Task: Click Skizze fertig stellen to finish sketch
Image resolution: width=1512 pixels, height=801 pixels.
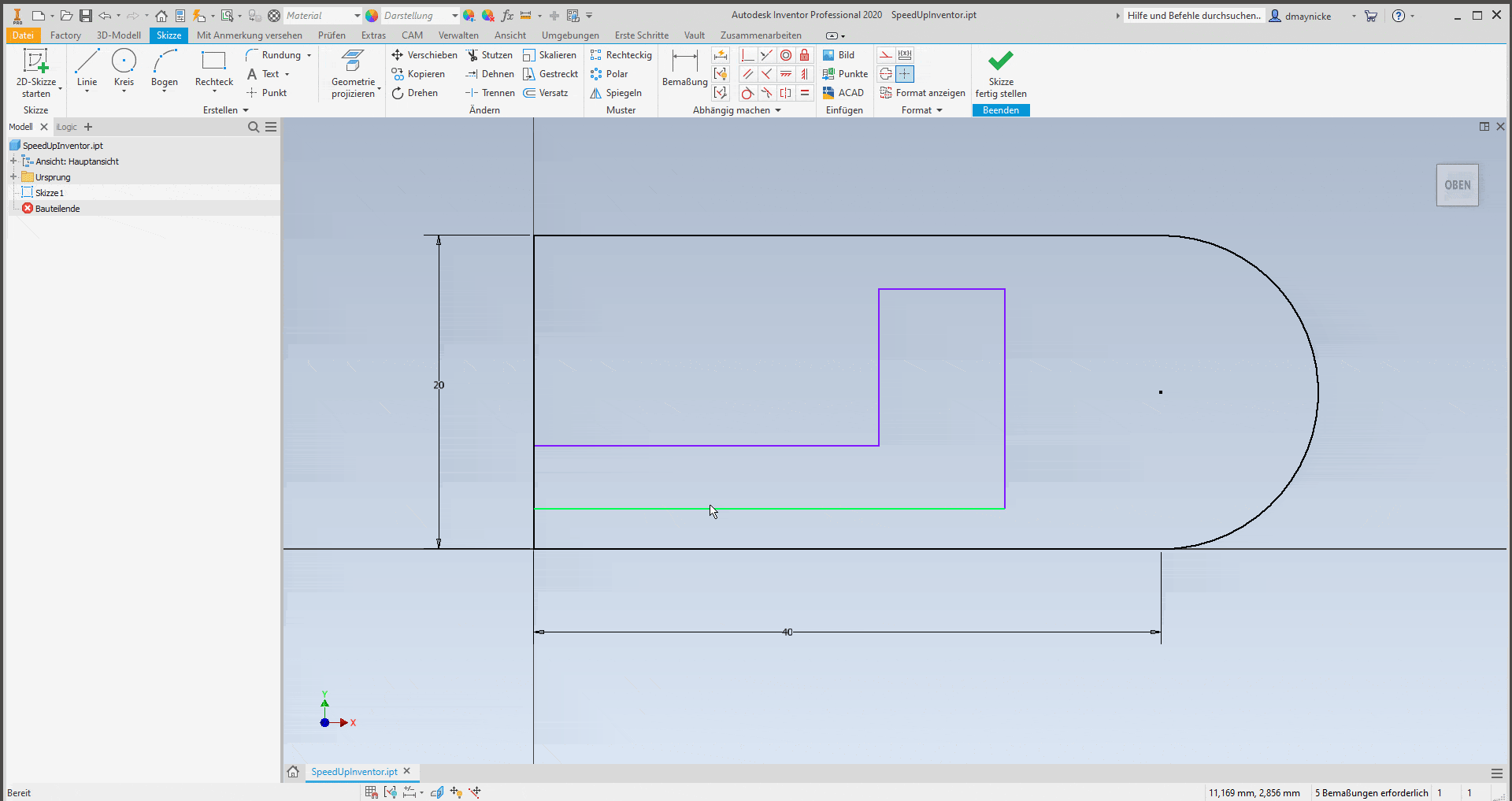Action: point(1001,75)
